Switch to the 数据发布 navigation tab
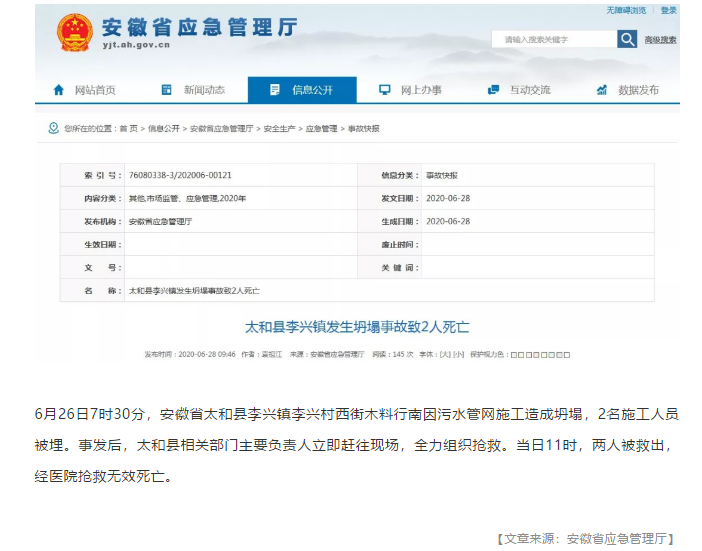This screenshot has height=551, width=702. [638, 90]
